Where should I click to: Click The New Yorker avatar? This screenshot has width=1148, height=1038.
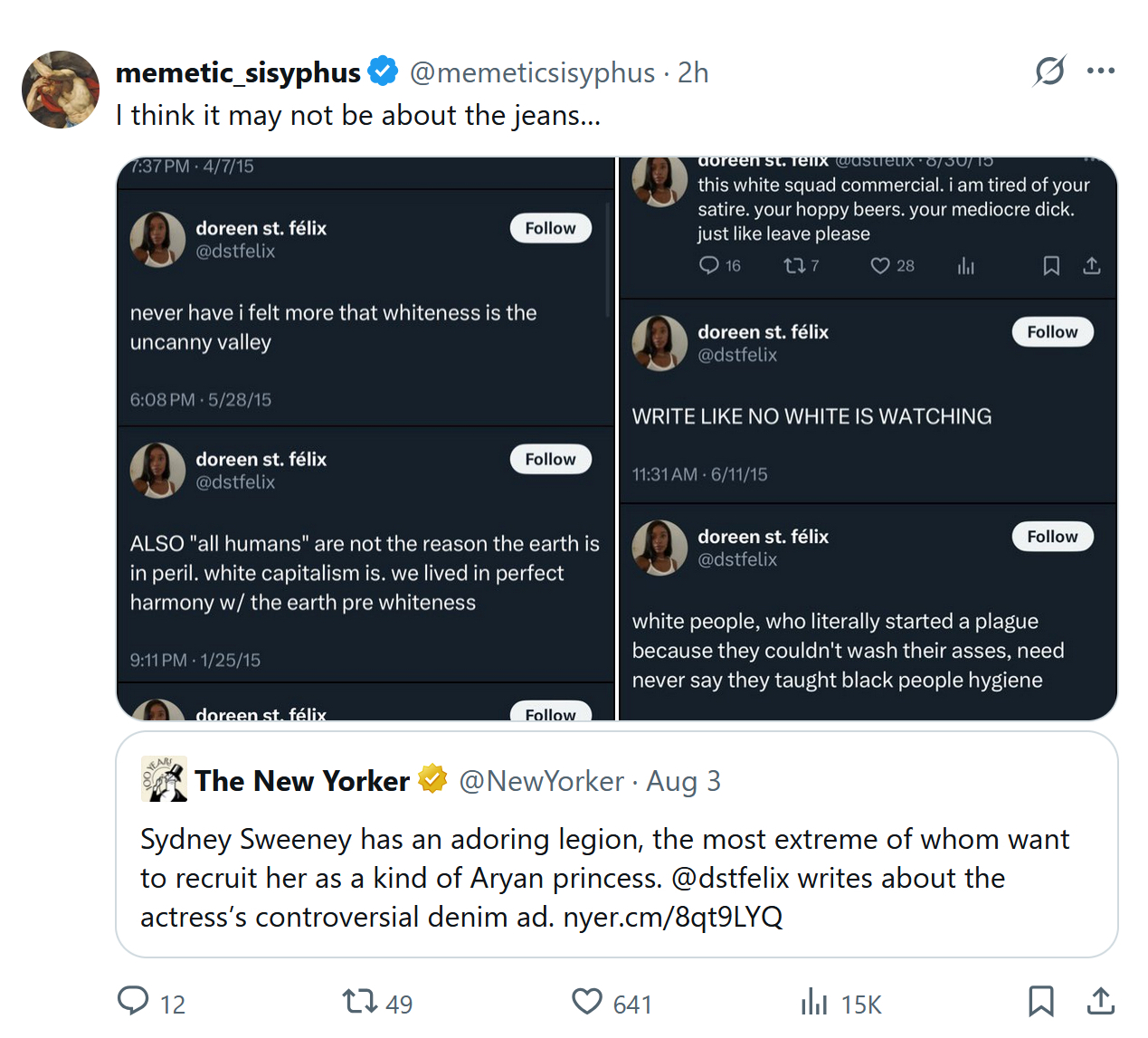pos(164,779)
